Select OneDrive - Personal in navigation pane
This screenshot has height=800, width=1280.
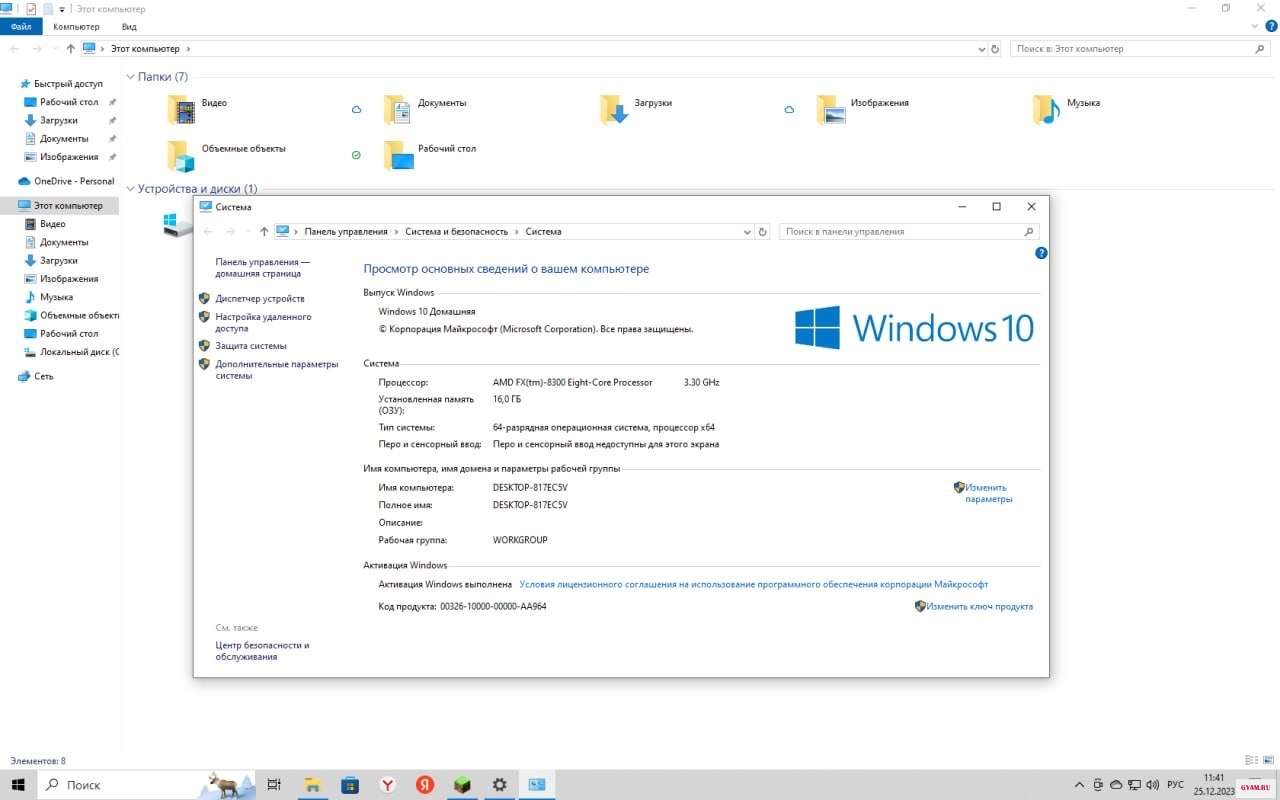click(73, 181)
